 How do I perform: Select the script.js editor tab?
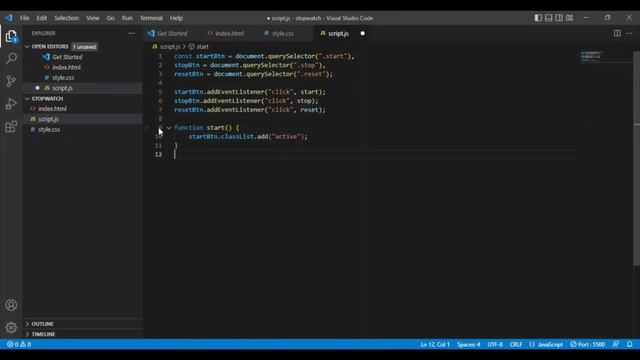point(338,33)
